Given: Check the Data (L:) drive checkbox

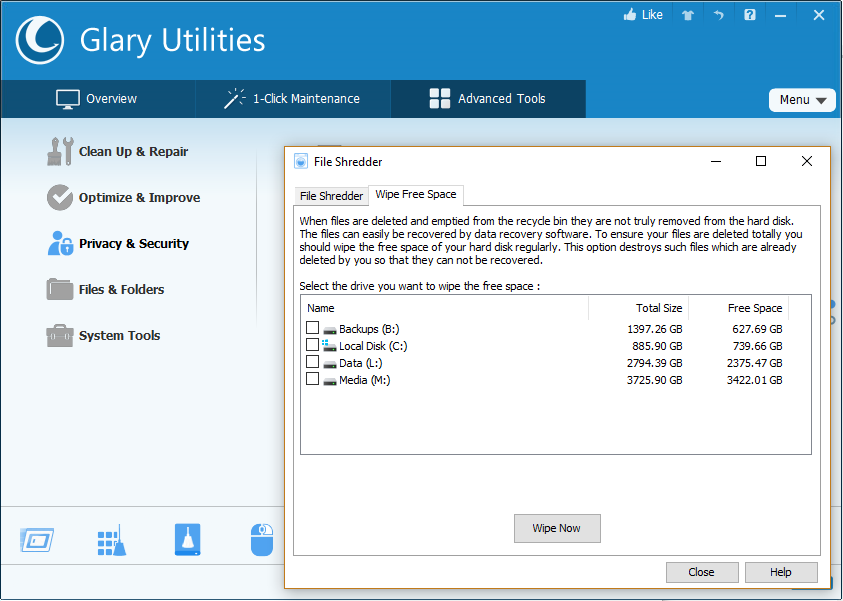Looking at the screenshot, I should pyautogui.click(x=312, y=362).
